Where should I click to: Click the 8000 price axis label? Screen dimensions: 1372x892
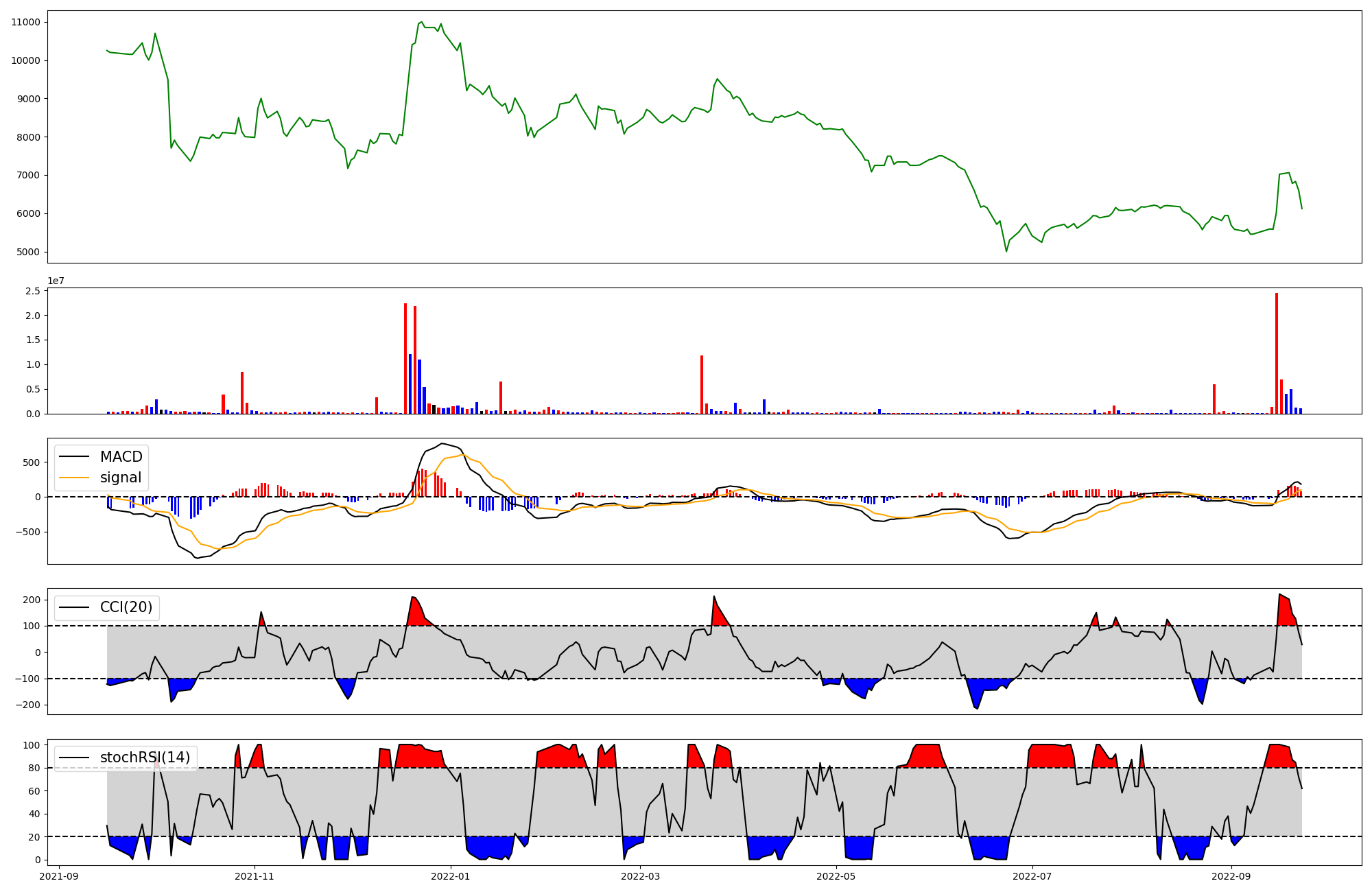[28, 137]
